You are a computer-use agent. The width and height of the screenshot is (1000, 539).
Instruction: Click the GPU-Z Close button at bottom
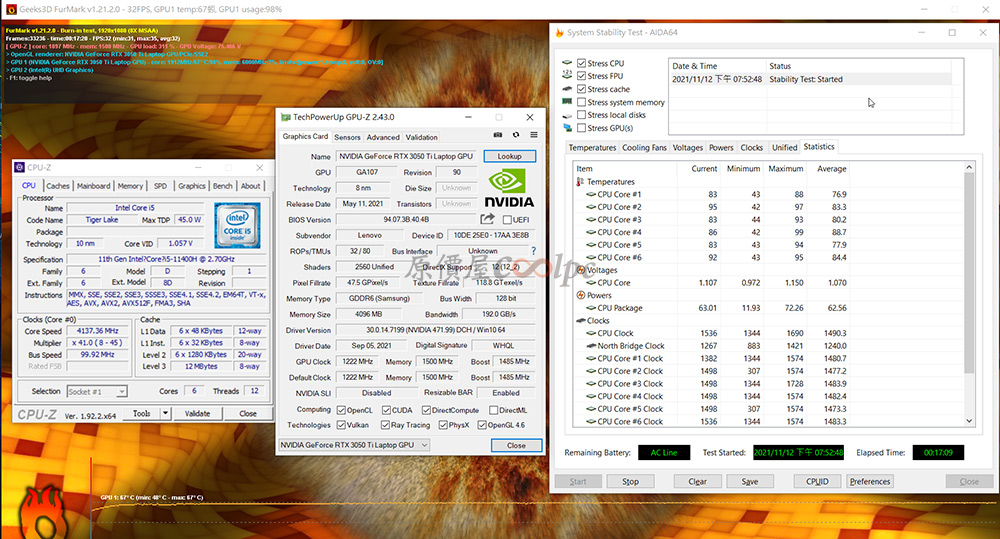516,445
